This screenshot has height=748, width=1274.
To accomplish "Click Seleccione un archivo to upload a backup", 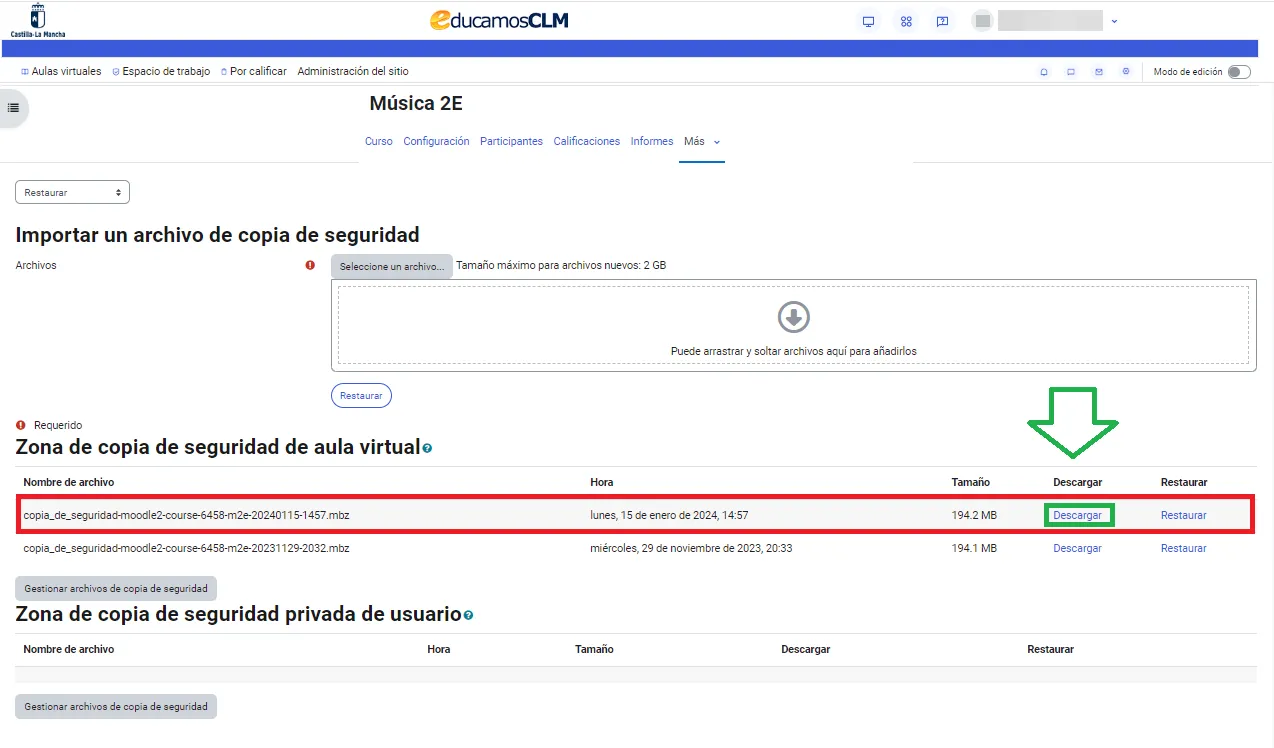I will point(391,265).
